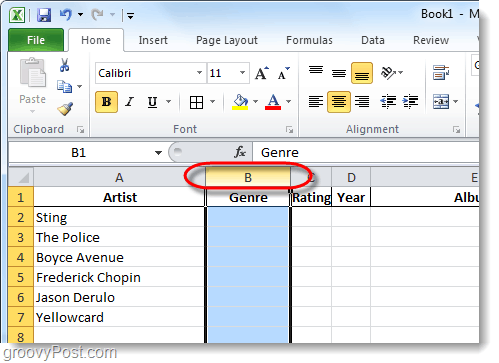
Task: Expand the Merge and Center dropdown arrow
Action: point(456,102)
